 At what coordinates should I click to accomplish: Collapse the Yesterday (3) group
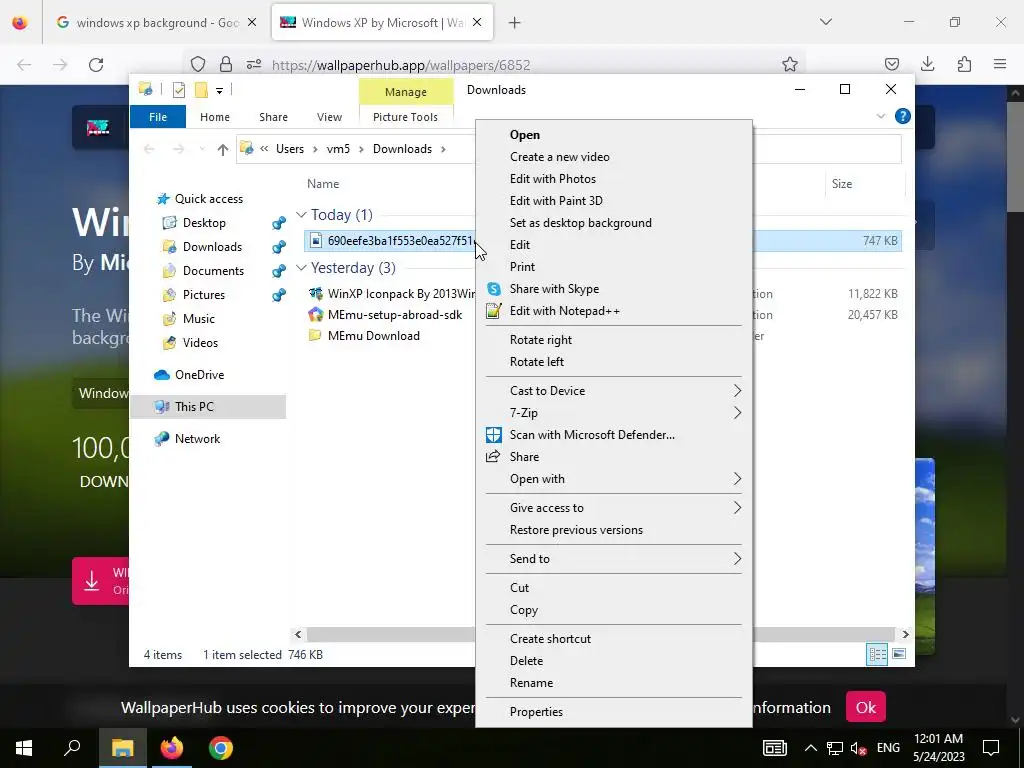(x=301, y=268)
